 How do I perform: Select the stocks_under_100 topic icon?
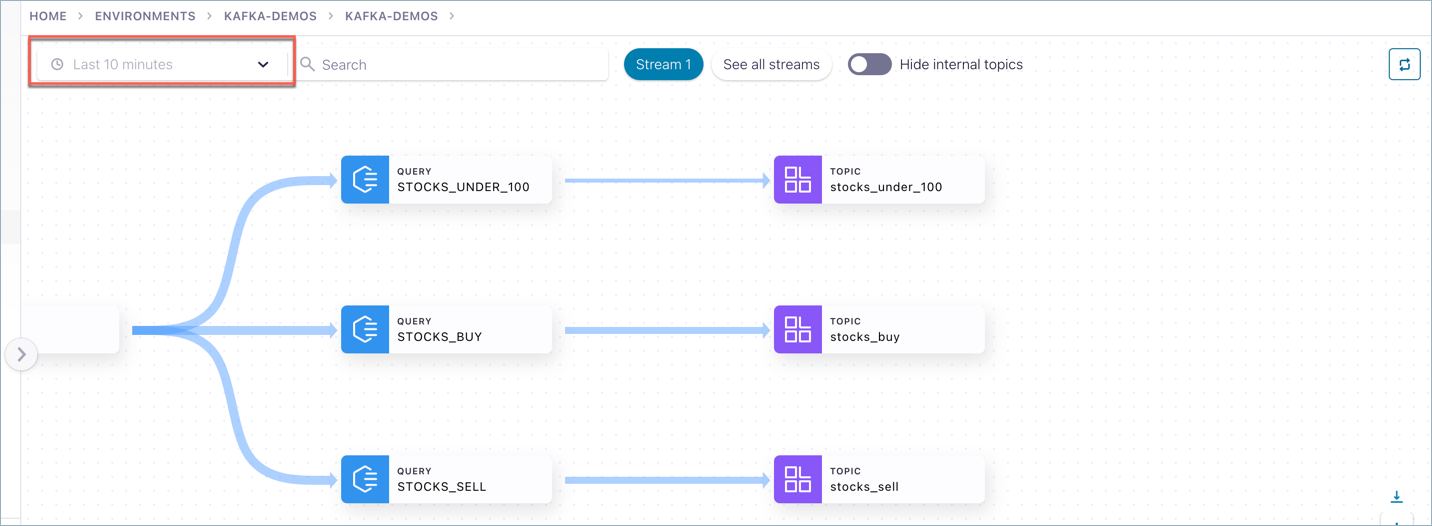[798, 180]
